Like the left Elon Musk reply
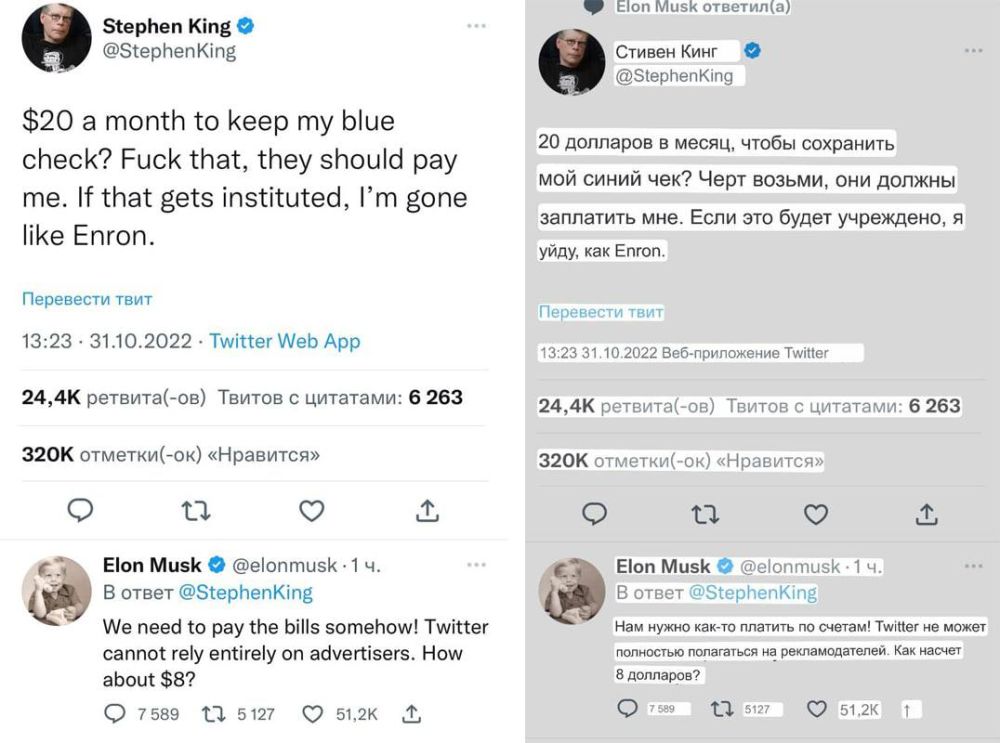The image size is (1000, 743). [x=313, y=714]
